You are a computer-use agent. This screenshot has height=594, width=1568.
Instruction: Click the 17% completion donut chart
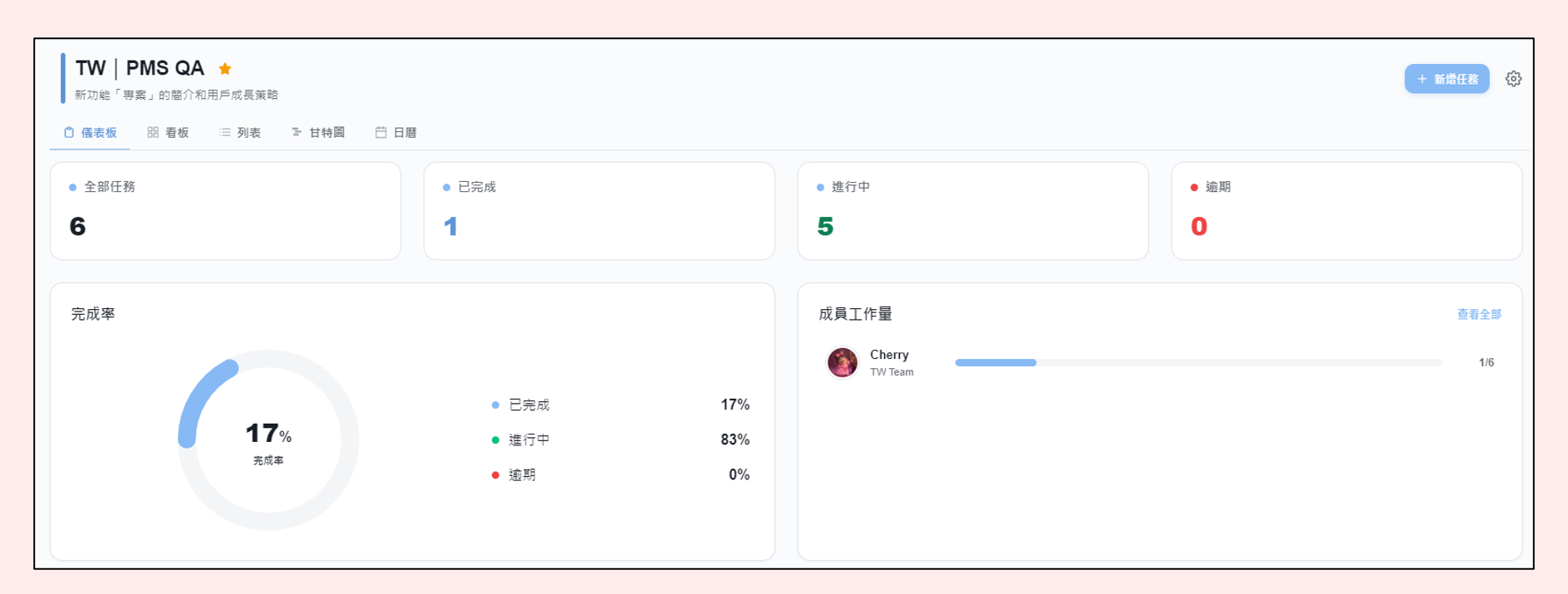tap(268, 439)
